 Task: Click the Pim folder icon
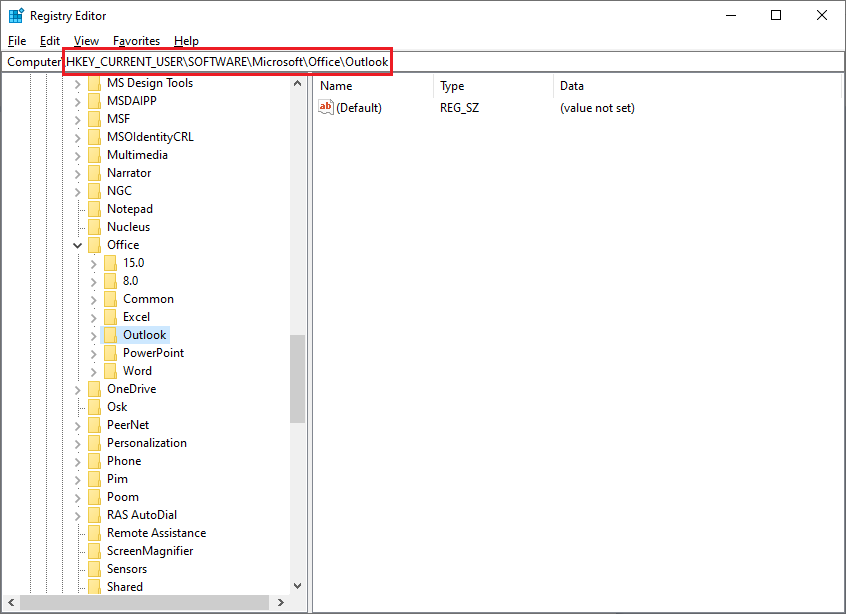(94, 479)
